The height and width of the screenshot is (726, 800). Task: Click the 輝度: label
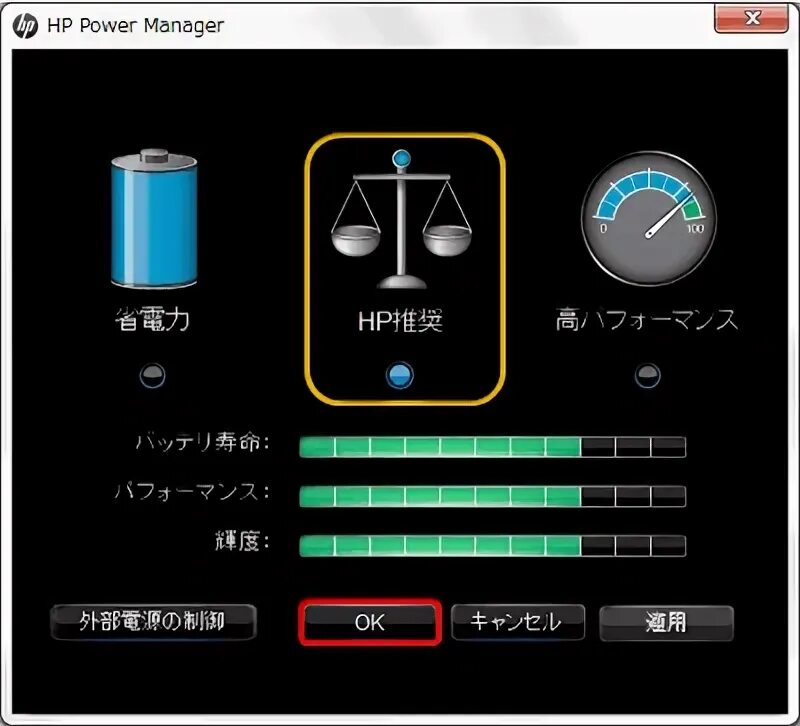click(242, 541)
